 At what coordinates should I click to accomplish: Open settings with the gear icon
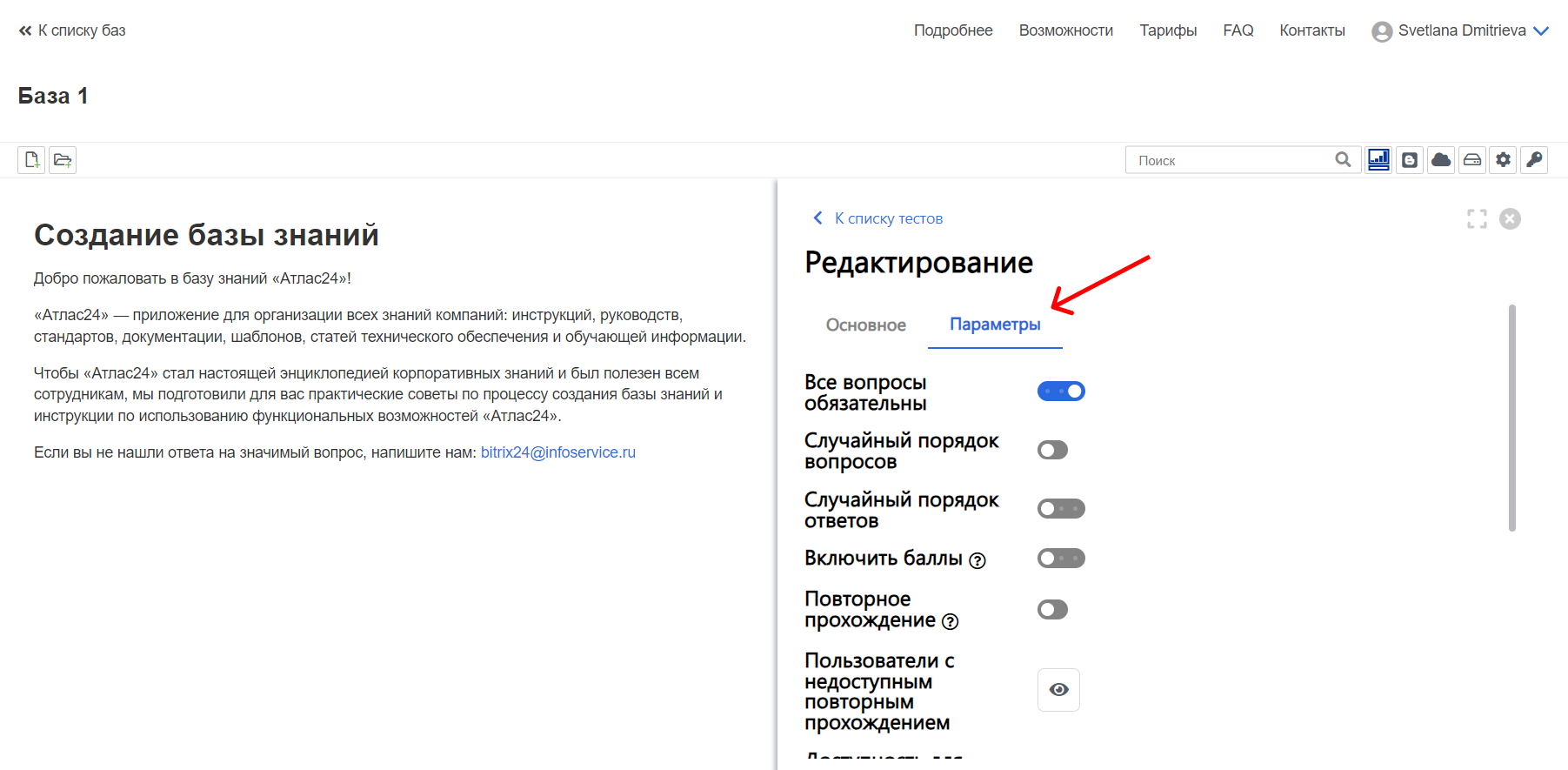1504,160
